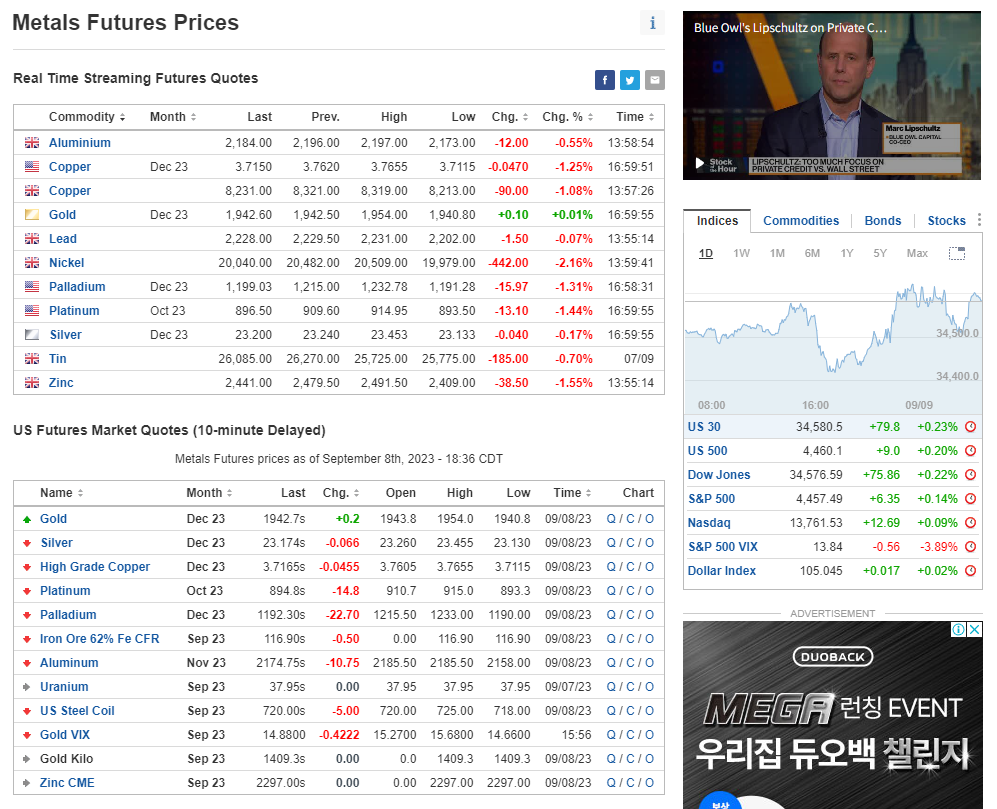Open C chart link in Palladium delayed row
This screenshot has height=809, width=997.
pos(630,615)
